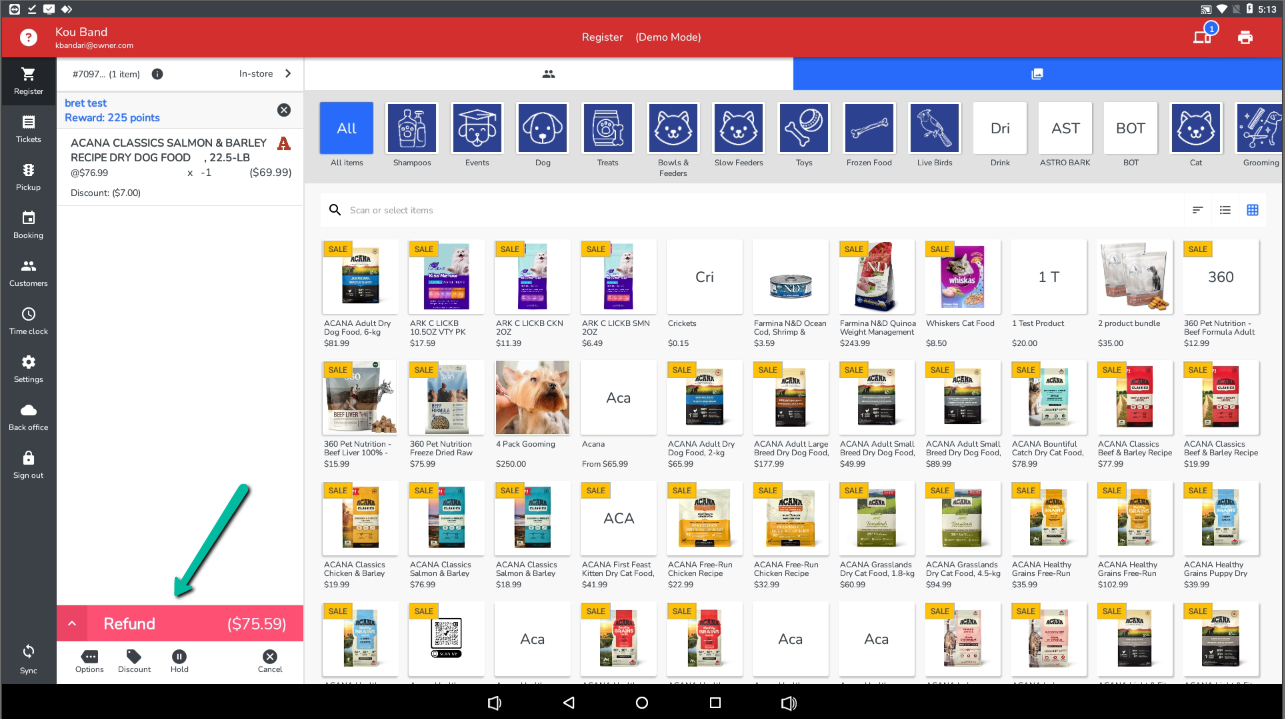
Task: Open the Tickets section in sidebar
Action: click(28, 129)
